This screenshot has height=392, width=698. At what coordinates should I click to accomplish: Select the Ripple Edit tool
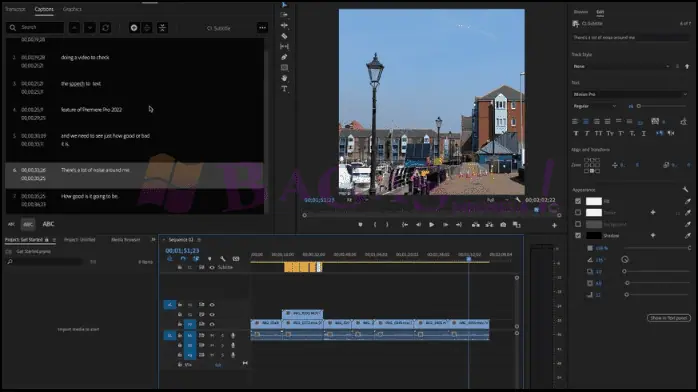click(284, 25)
